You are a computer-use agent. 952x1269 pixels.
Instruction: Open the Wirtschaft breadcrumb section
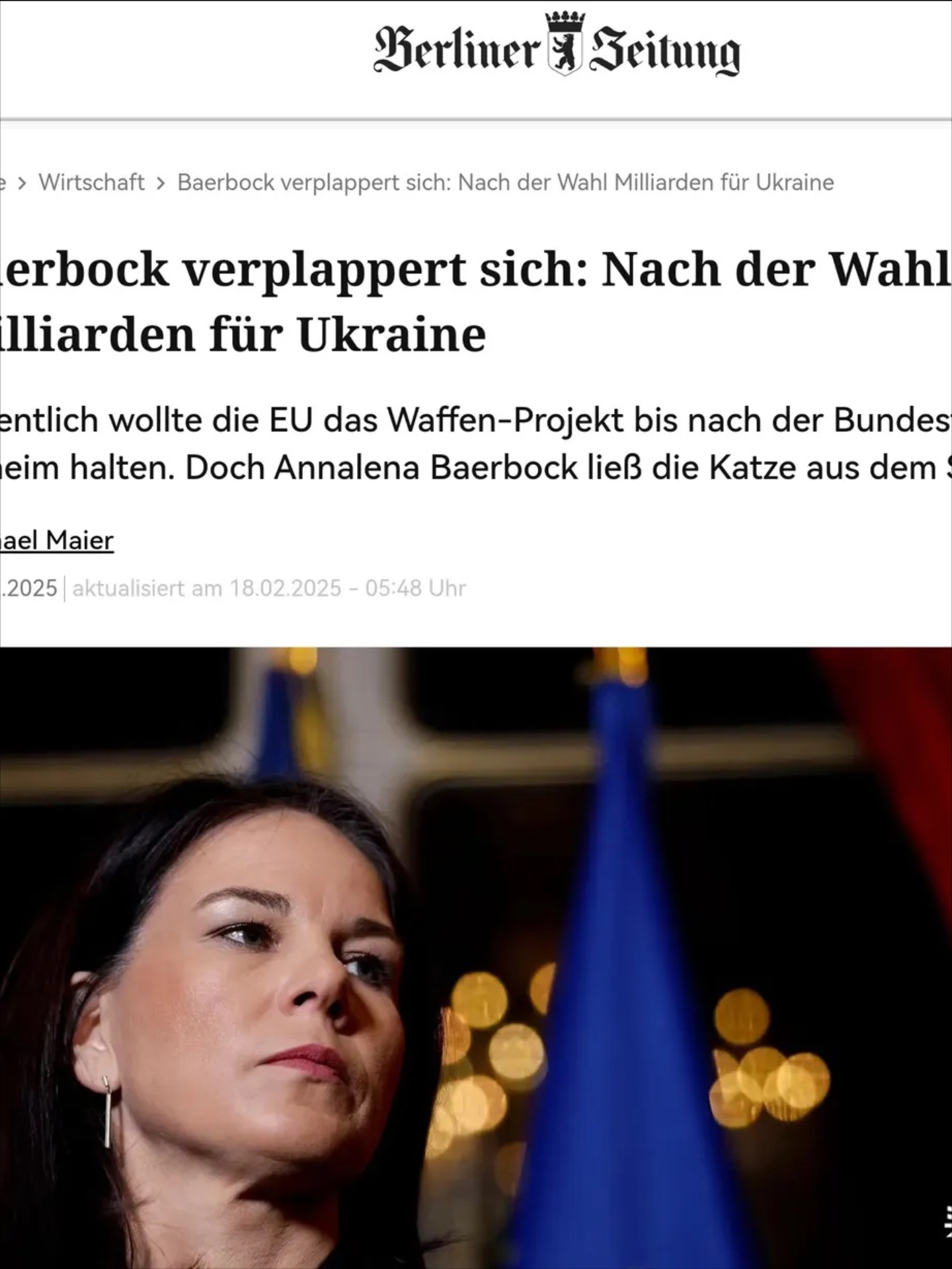click(91, 183)
